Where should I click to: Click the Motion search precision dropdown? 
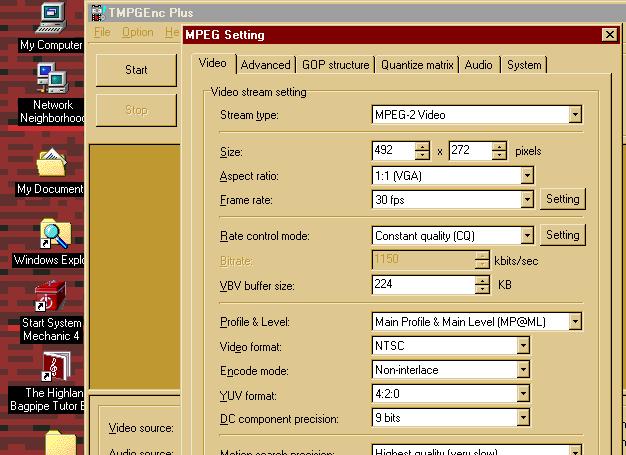(x=477, y=450)
